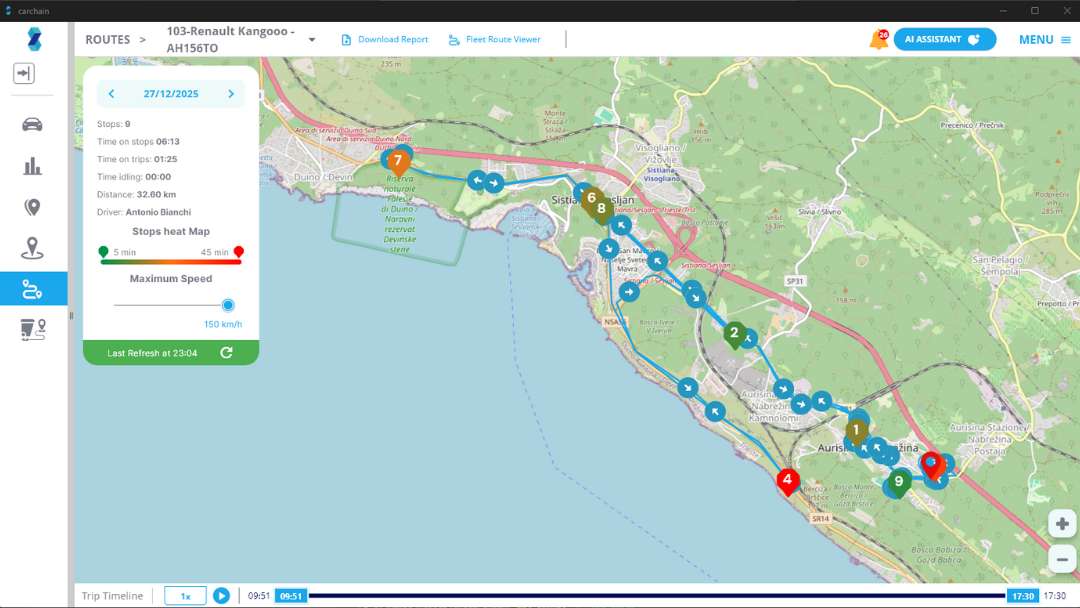Select the vehicles icon in the sidebar
This screenshot has width=1080, height=608.
coord(31,124)
